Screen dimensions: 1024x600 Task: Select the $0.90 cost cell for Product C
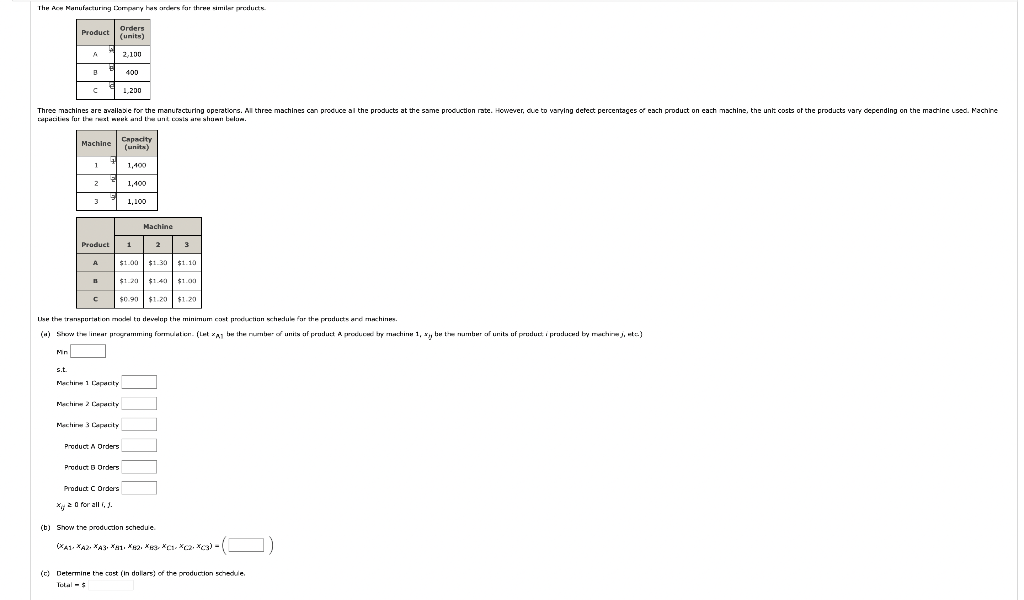click(x=129, y=299)
